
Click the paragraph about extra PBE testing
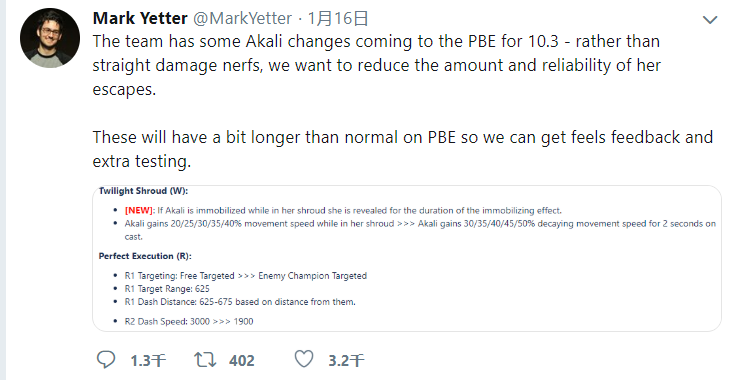403,149
